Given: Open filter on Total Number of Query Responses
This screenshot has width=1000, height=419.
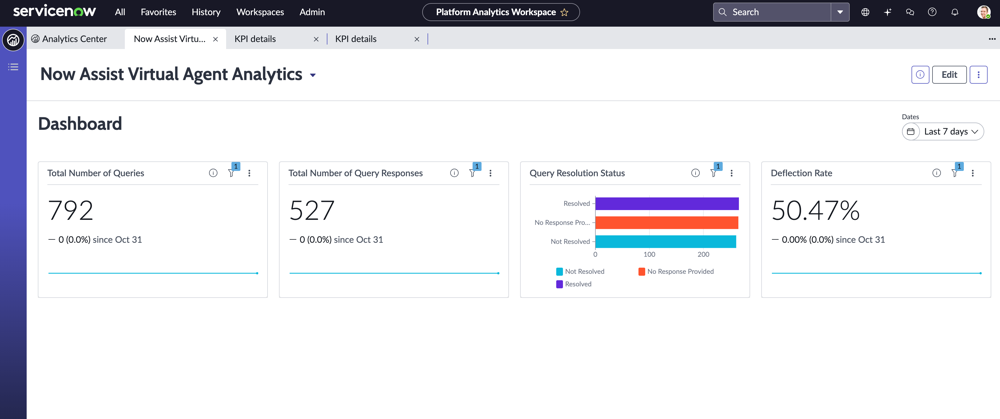Looking at the screenshot, I should coord(472,173).
